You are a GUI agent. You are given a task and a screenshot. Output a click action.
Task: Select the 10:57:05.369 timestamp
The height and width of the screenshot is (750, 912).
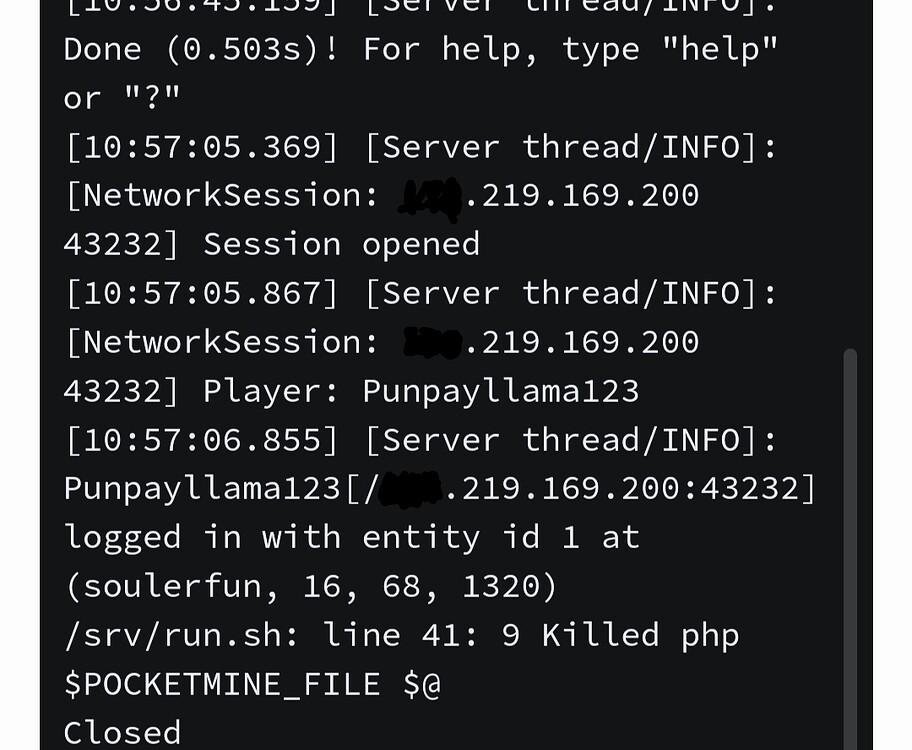[x=201, y=147]
